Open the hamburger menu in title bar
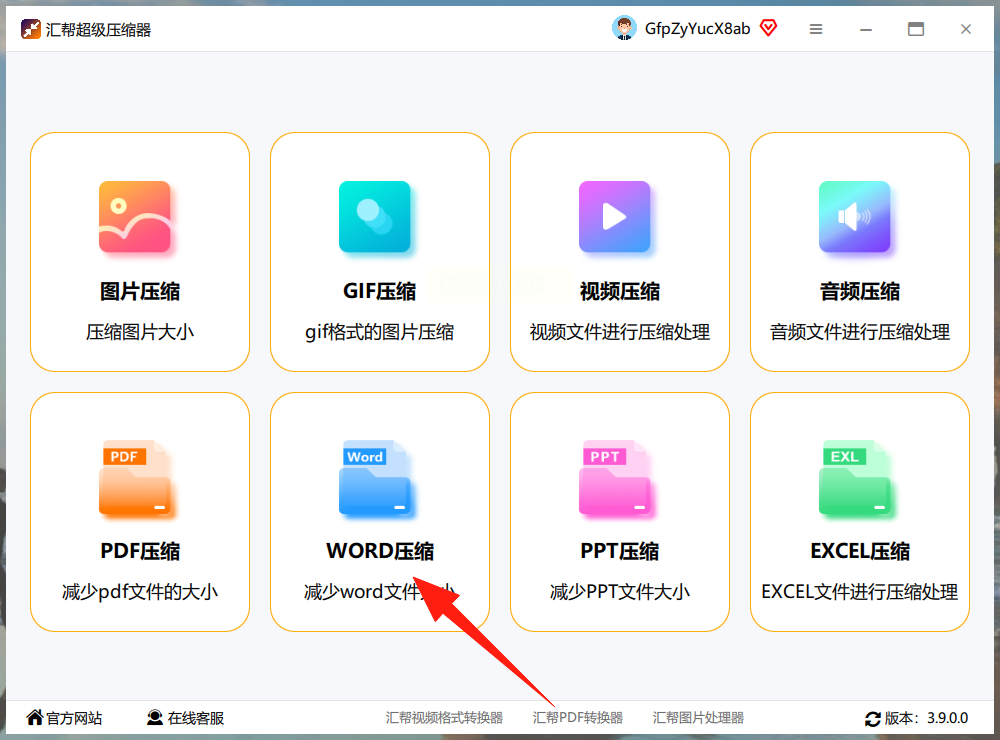 tap(816, 29)
